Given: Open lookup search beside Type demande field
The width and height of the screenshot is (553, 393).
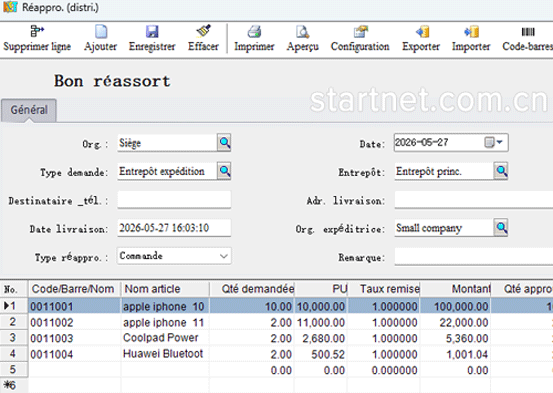Looking at the screenshot, I should [224, 171].
